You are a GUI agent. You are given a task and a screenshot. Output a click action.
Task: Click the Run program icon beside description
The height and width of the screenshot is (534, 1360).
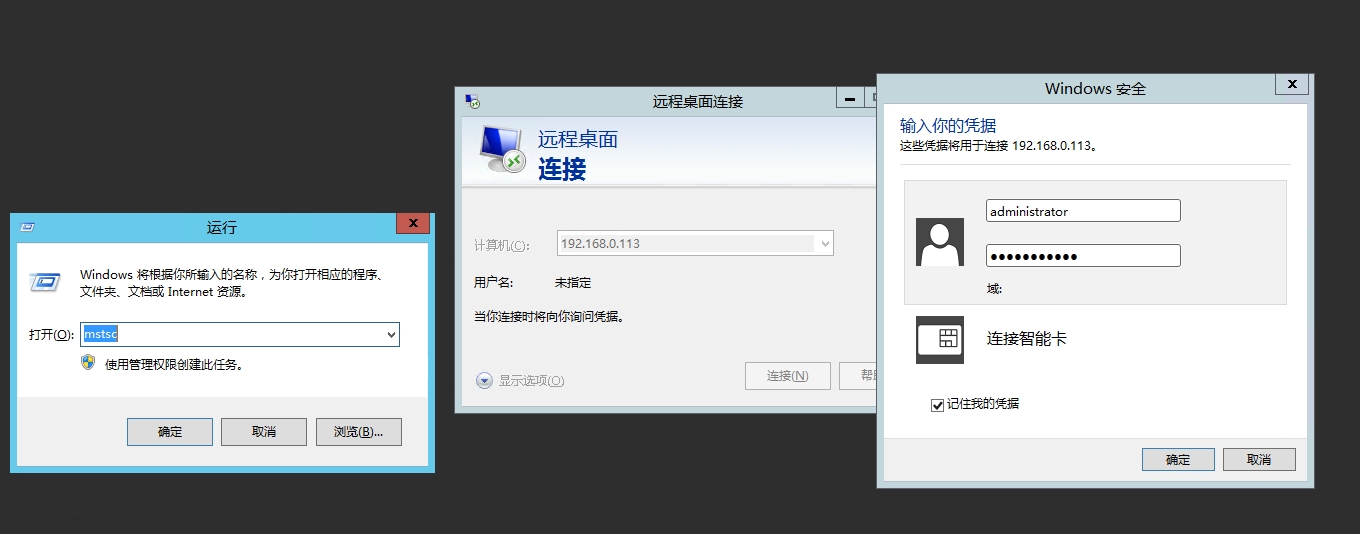(x=43, y=282)
